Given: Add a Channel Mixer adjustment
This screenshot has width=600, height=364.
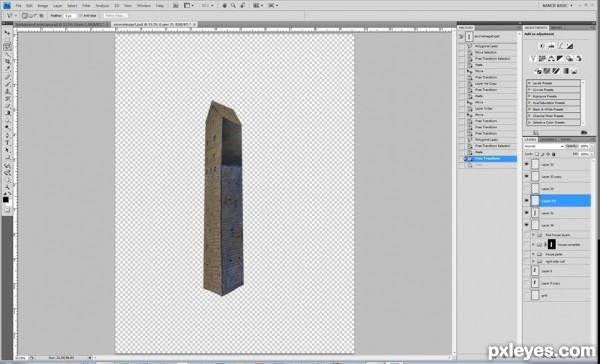Looking at the screenshot, I should pos(579,59).
